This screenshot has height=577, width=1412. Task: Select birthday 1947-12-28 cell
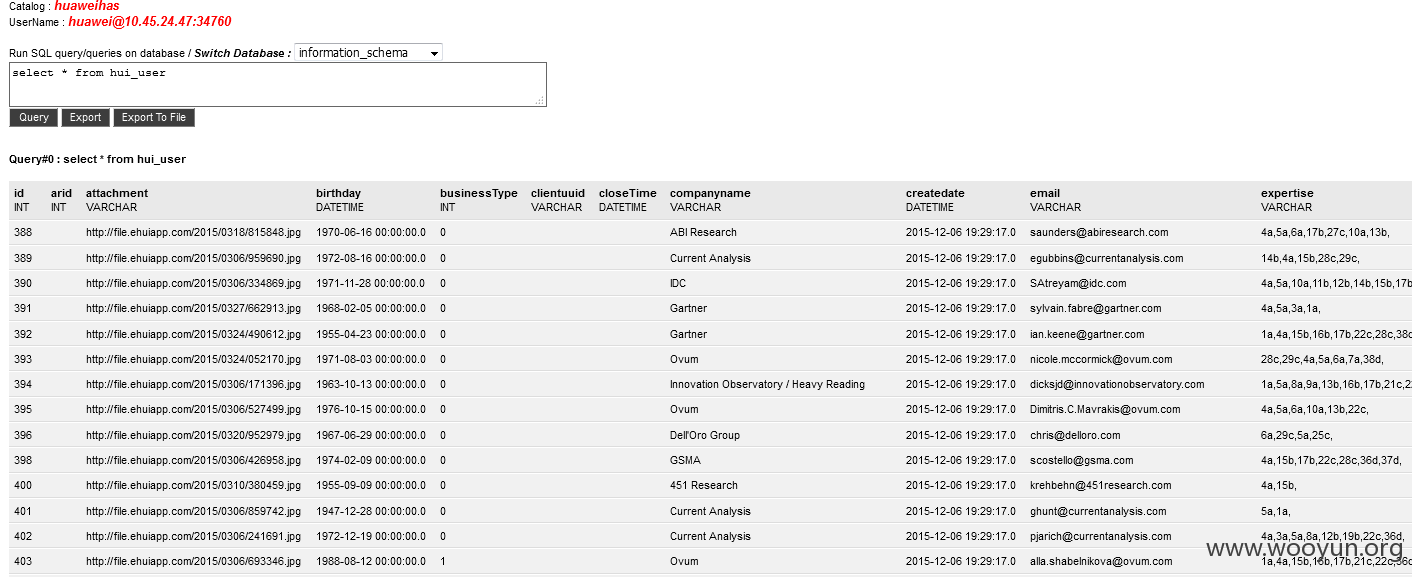coord(370,511)
